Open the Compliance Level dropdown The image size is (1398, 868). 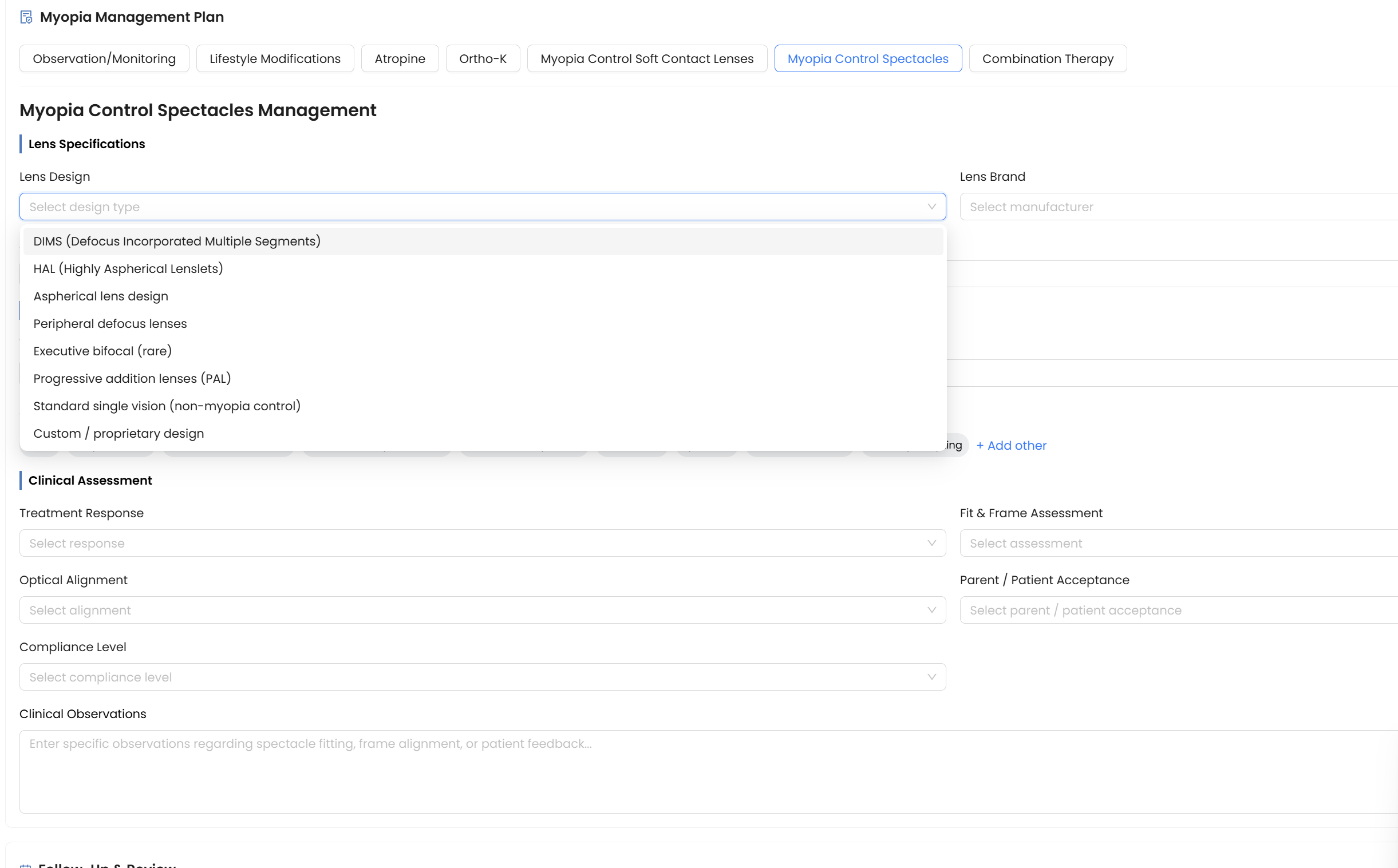point(483,677)
